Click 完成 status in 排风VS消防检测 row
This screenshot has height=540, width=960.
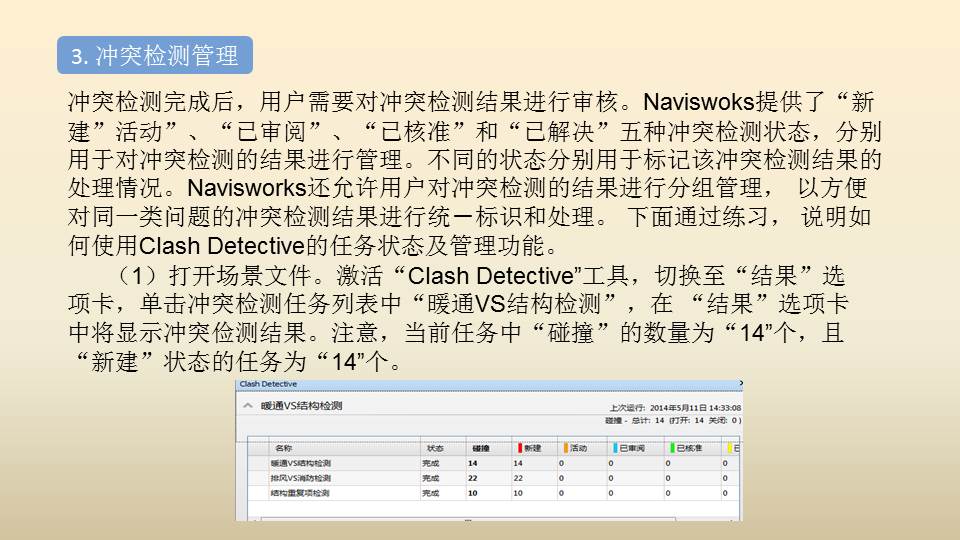[430, 478]
